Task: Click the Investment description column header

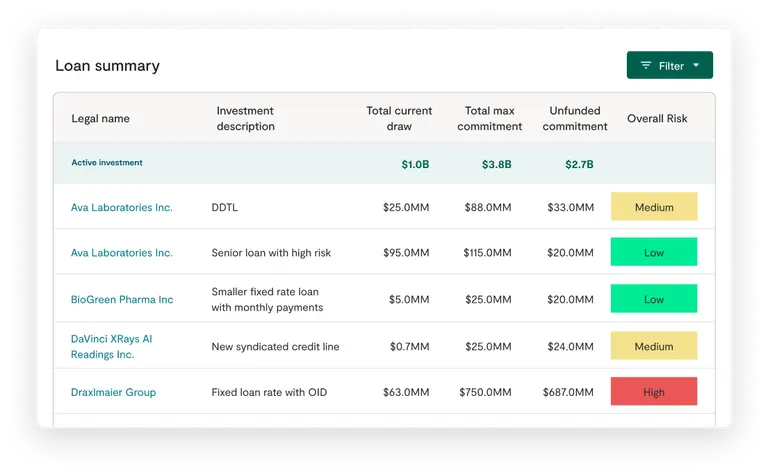Action: pos(245,118)
